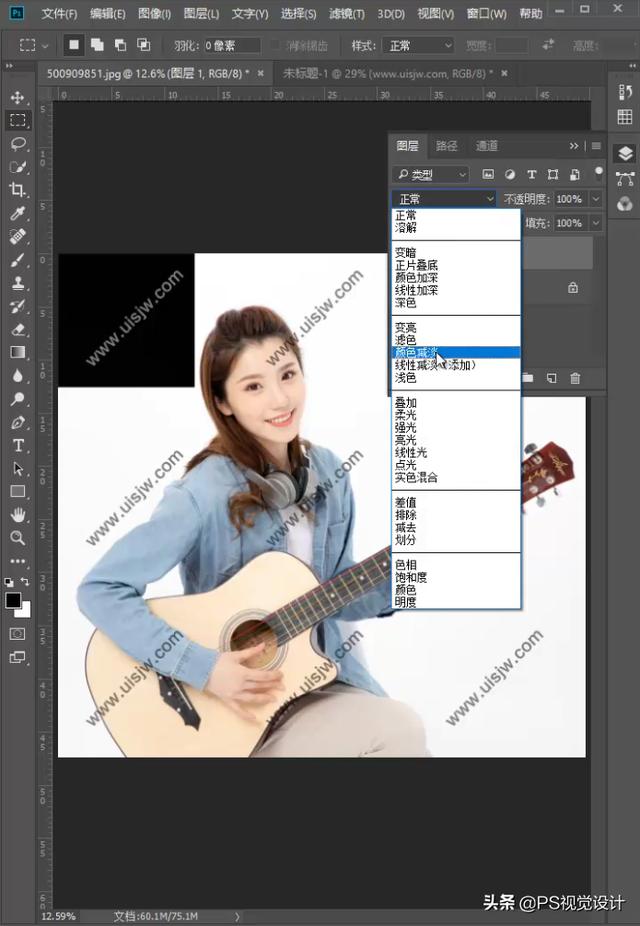
Task: Expand the 不透明度 opacity dropdown arrow
Action: 596,199
